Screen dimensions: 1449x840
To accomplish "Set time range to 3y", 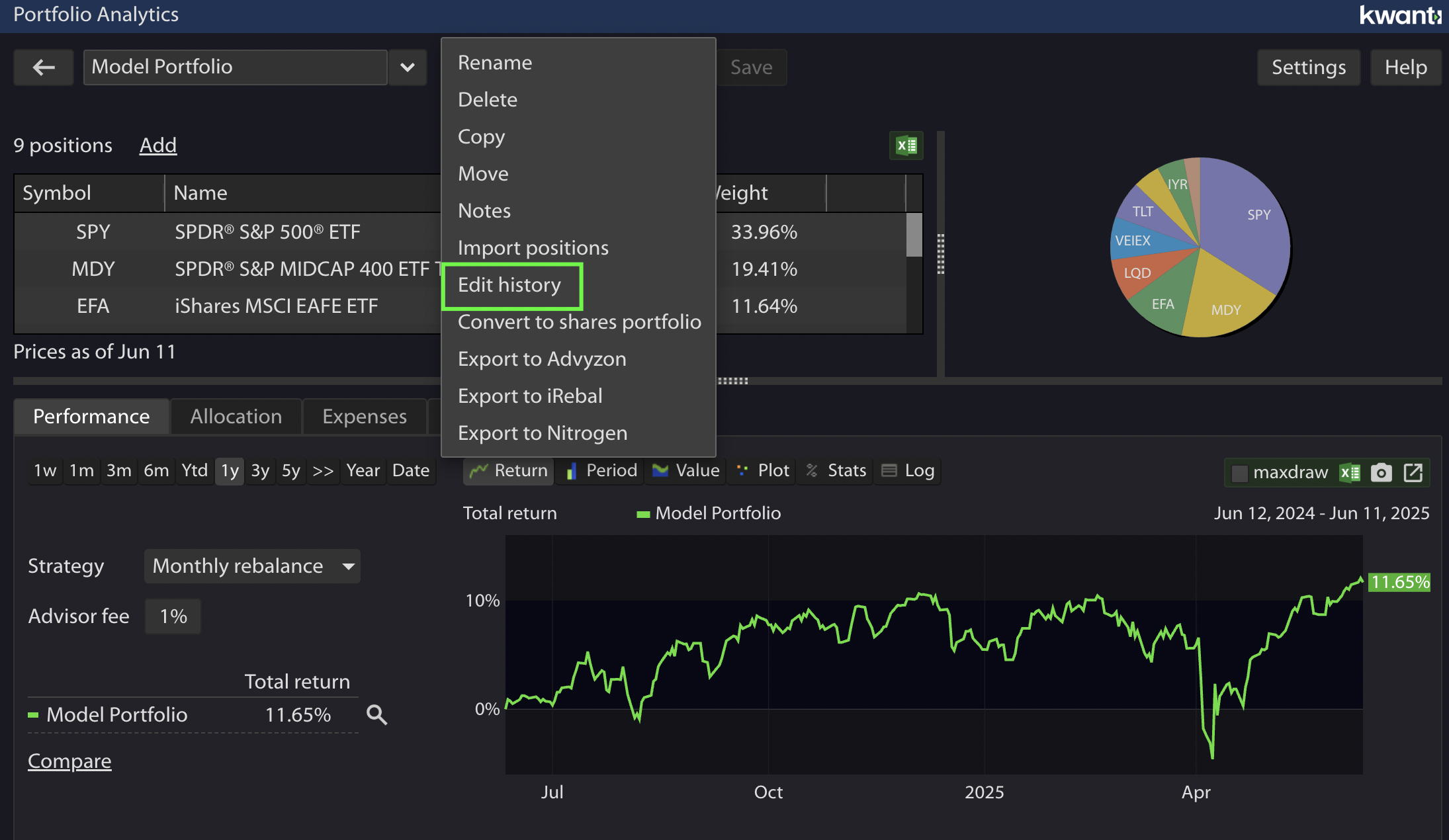I will point(260,470).
